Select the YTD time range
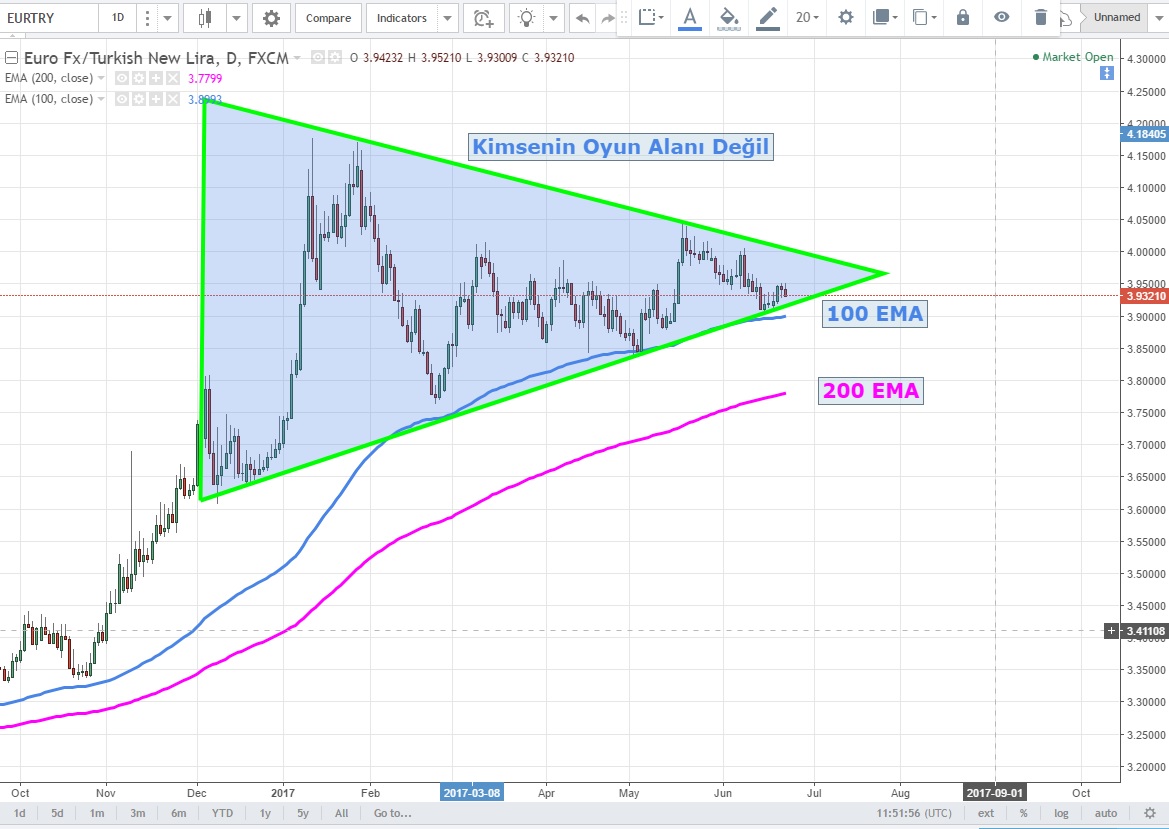 [x=223, y=813]
